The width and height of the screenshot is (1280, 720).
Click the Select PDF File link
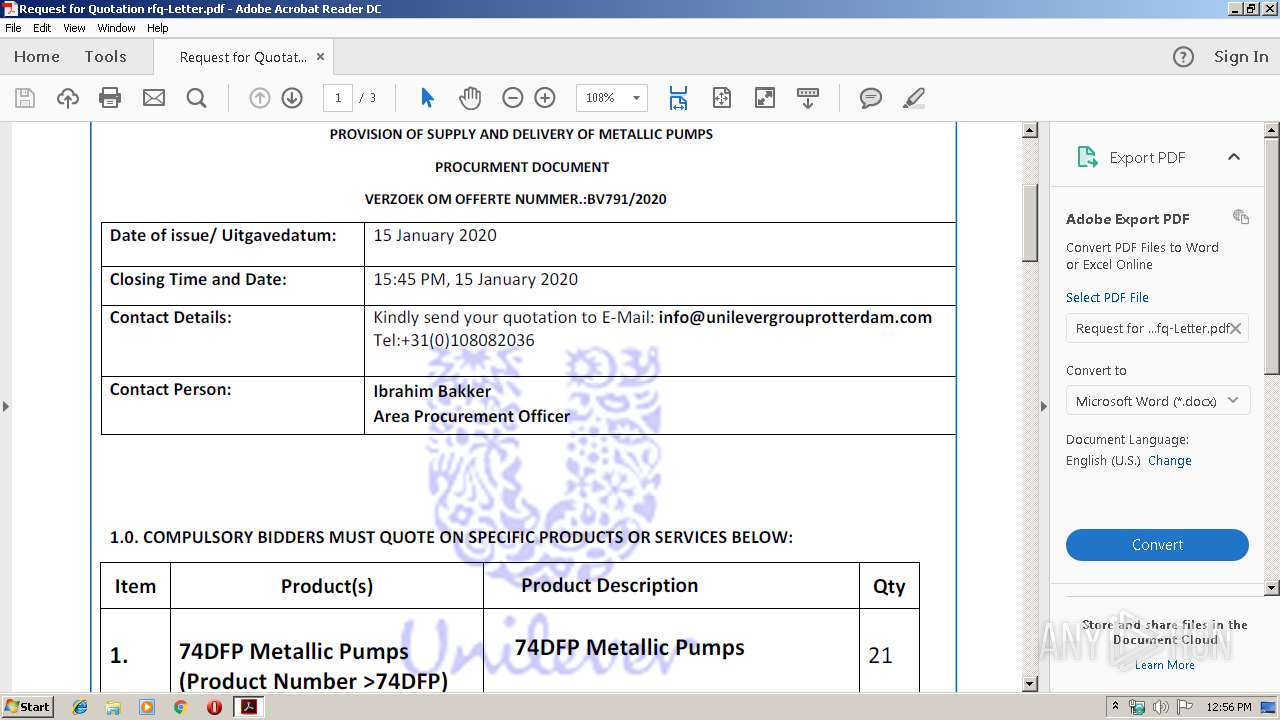click(x=1107, y=297)
